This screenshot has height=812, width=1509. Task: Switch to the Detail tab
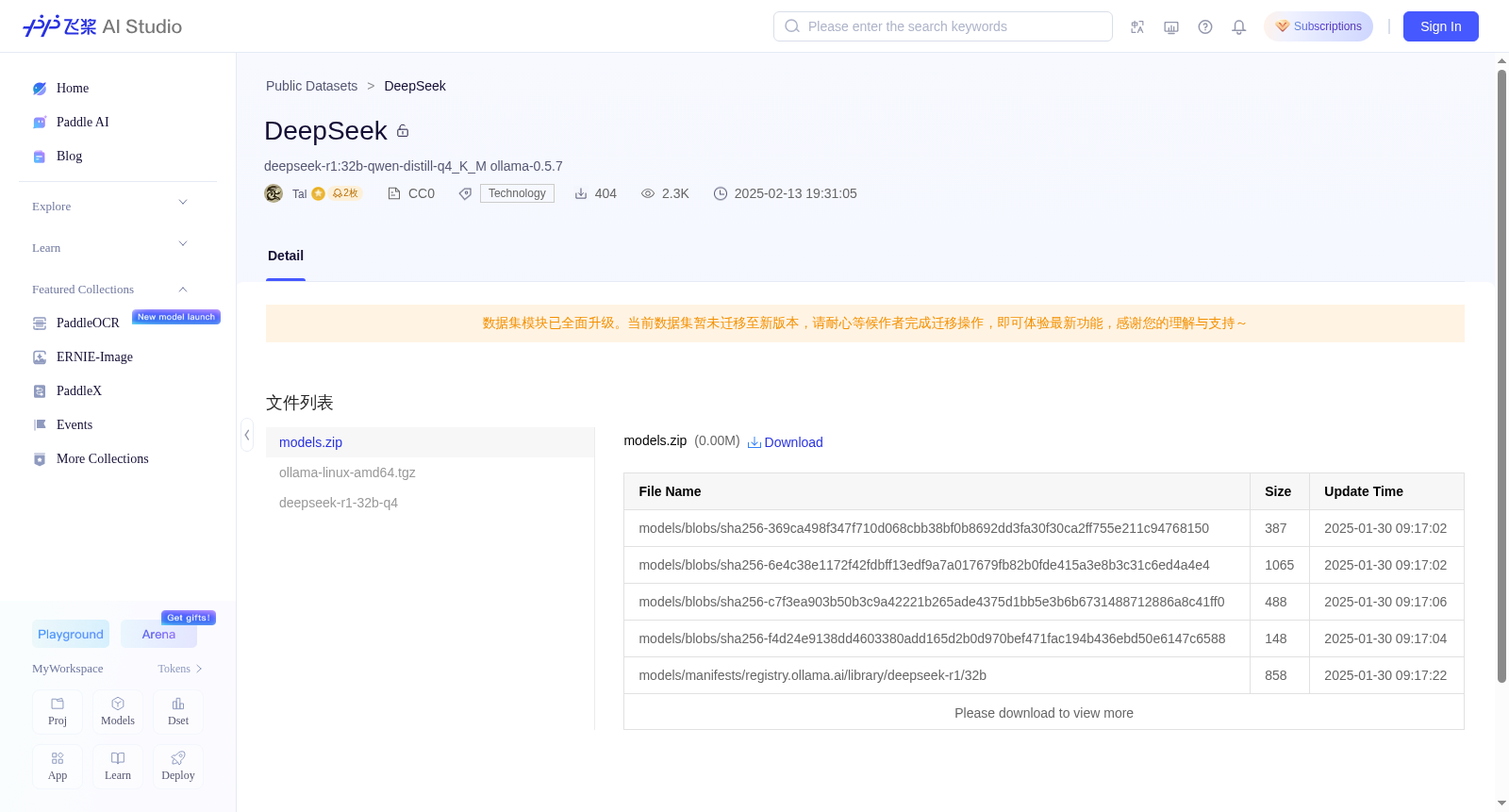pyautogui.click(x=286, y=256)
